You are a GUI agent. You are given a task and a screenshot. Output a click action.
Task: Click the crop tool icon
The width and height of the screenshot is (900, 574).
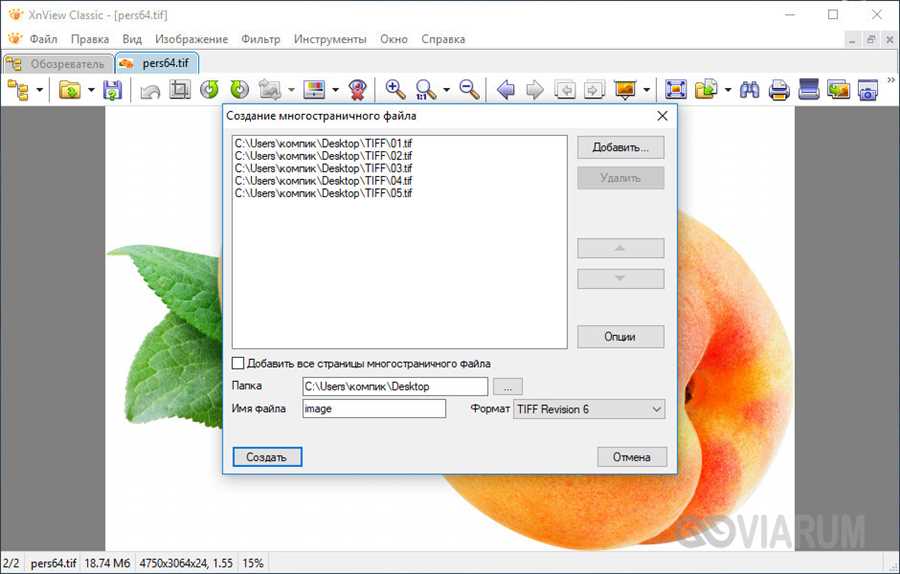pos(180,90)
